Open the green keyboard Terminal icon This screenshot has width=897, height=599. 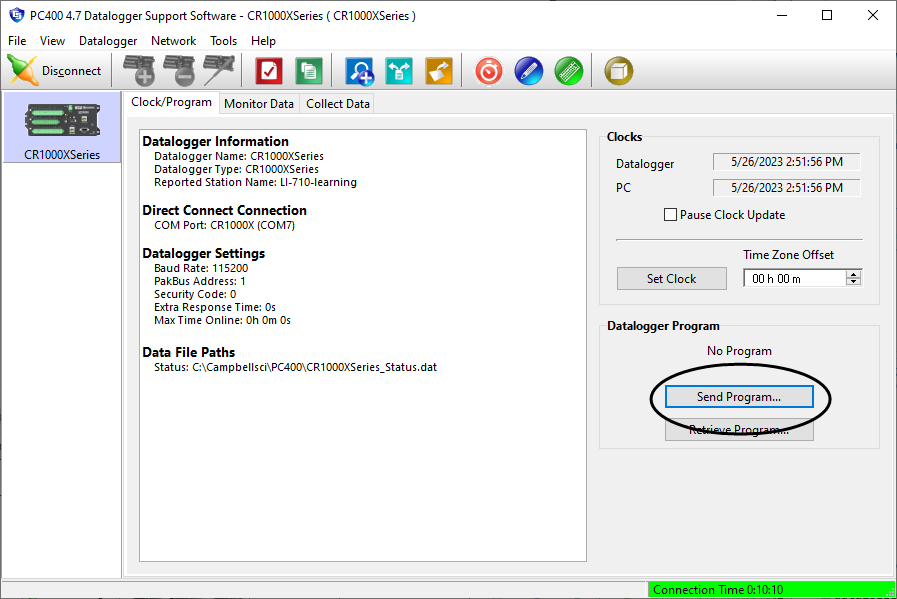coord(568,71)
